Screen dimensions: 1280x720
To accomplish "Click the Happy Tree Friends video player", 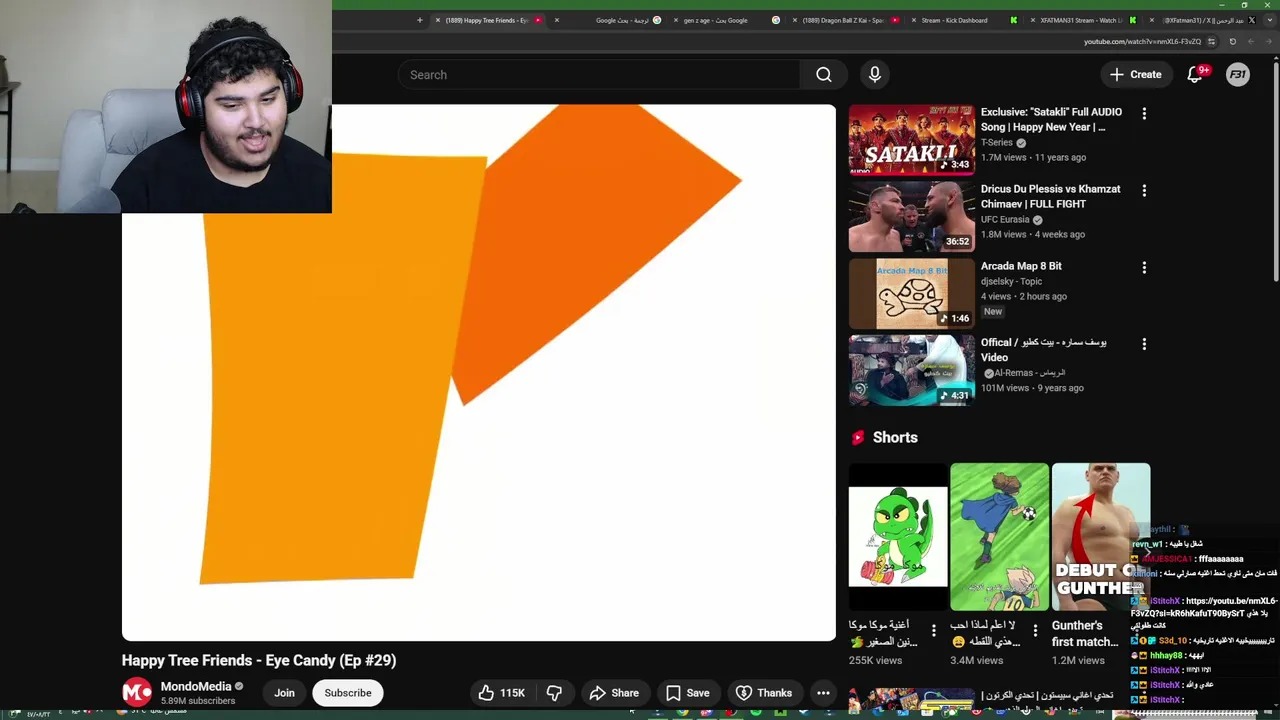I will click(478, 372).
